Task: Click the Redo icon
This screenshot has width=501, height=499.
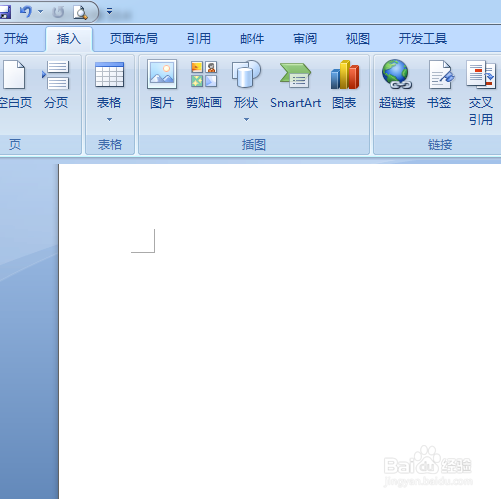Action: [58, 12]
